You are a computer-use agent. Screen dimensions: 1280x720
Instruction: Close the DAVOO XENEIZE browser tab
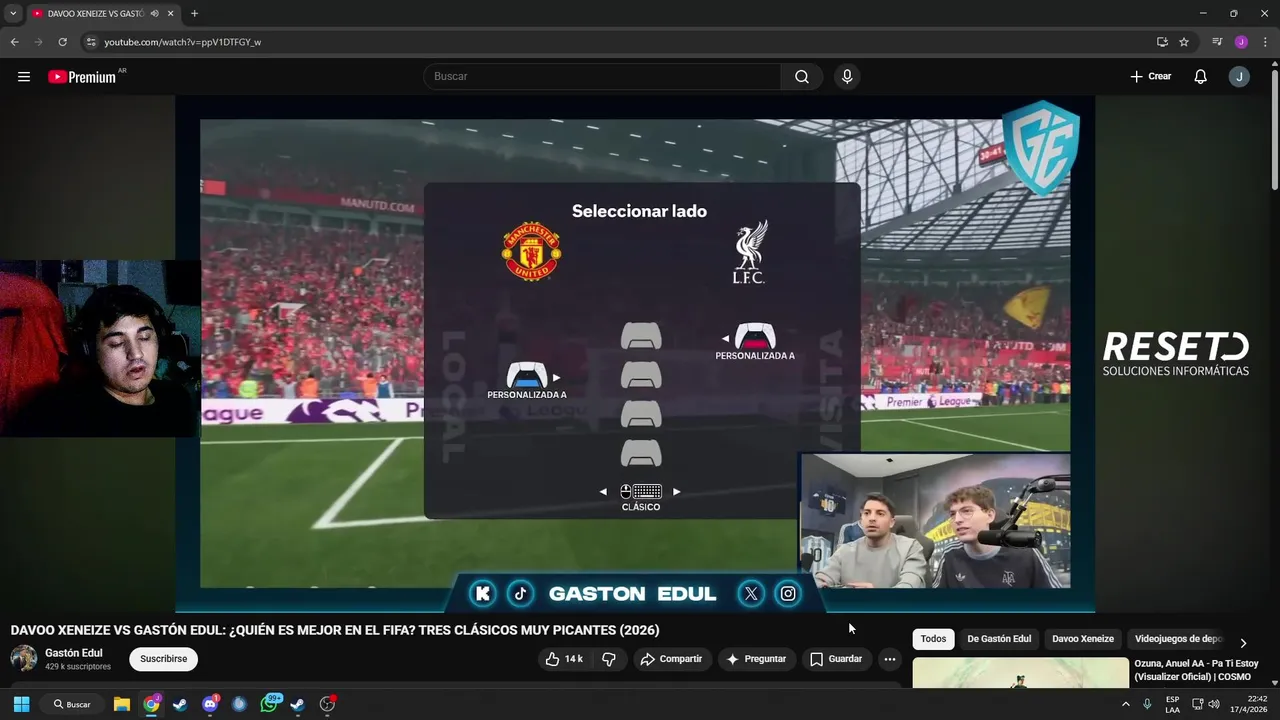tap(171, 13)
